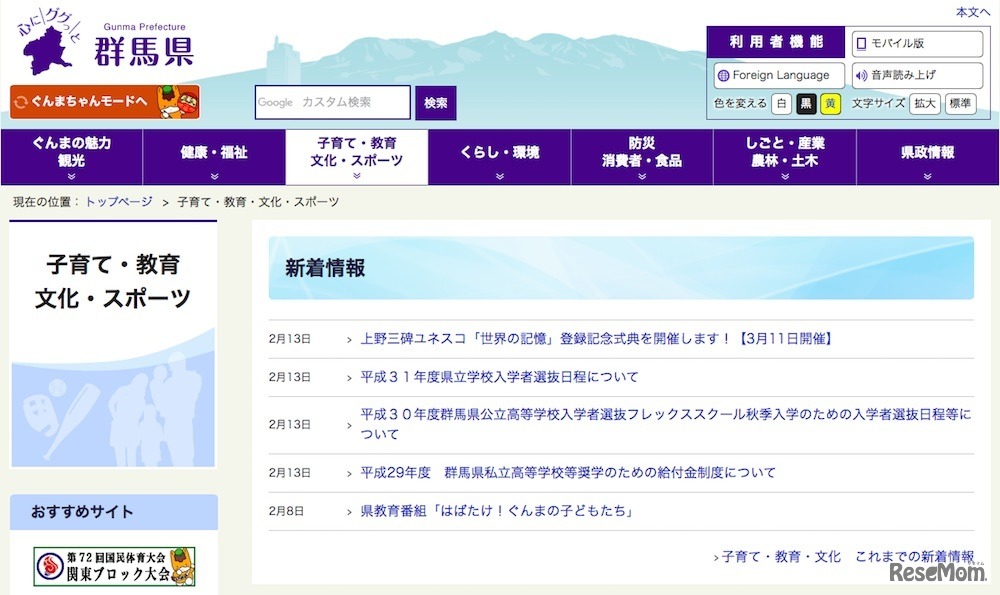Open the トップページ breadcrumb link
The height and width of the screenshot is (595, 1000).
tap(117, 201)
